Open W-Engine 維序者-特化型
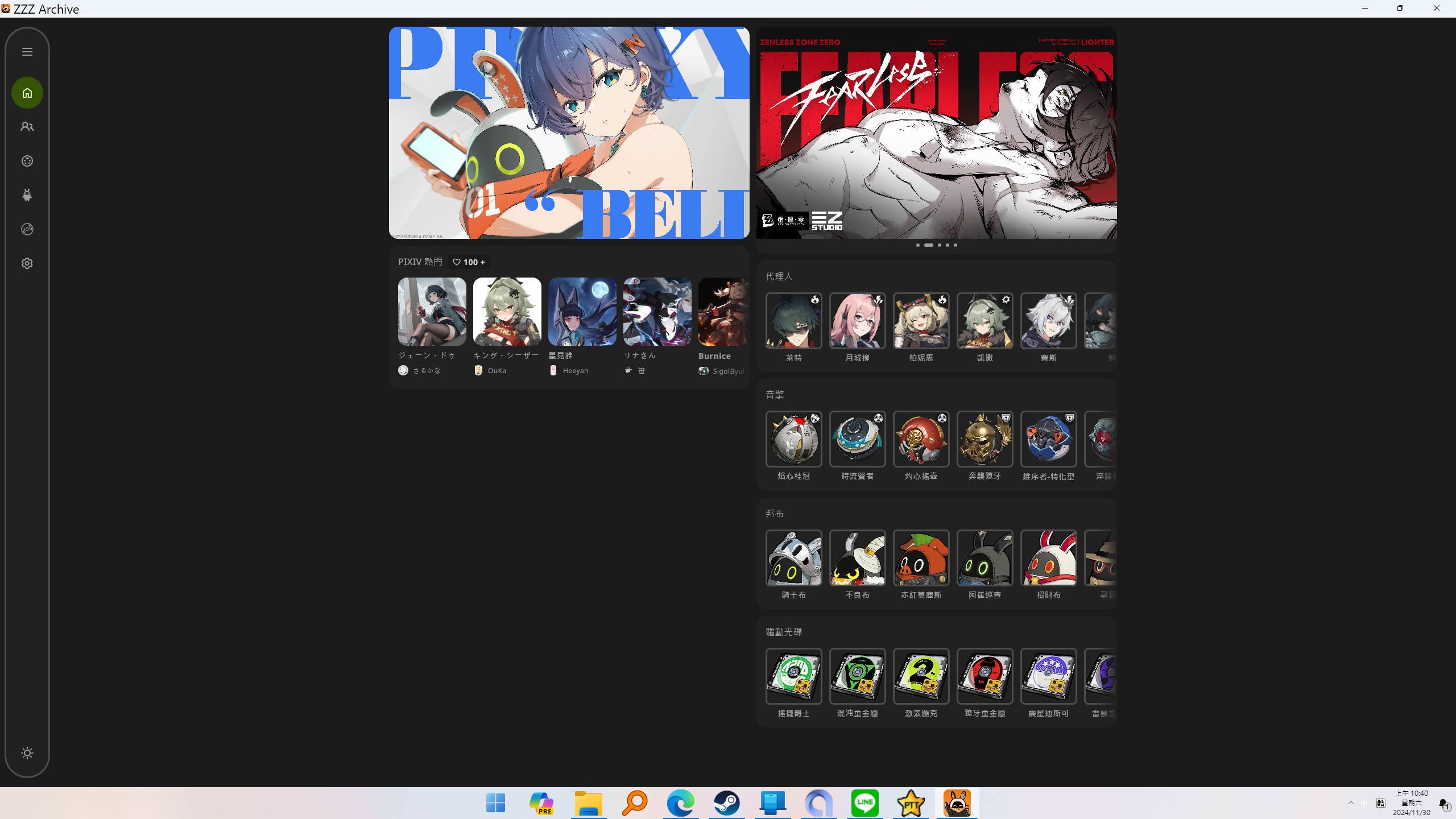 (1049, 439)
